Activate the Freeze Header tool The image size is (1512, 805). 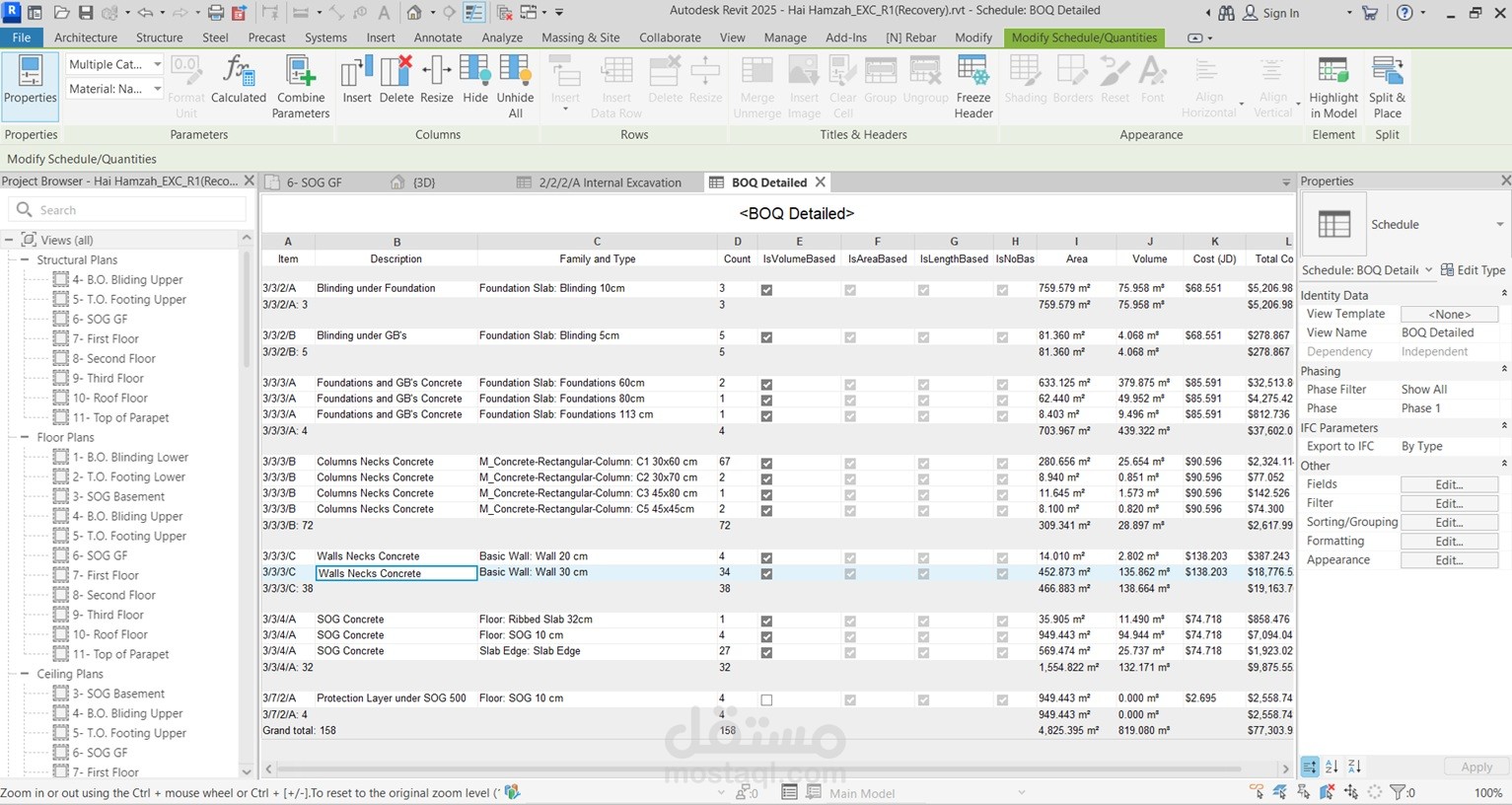point(972,87)
